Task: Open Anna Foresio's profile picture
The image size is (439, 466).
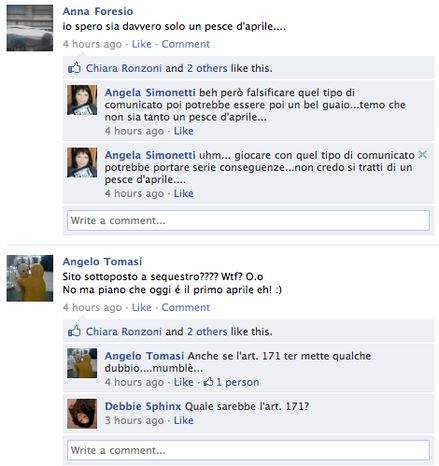Action: coord(30,28)
